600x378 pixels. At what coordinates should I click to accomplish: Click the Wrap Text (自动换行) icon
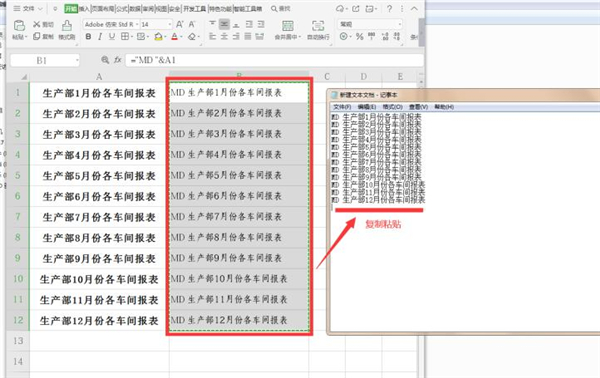[318, 26]
